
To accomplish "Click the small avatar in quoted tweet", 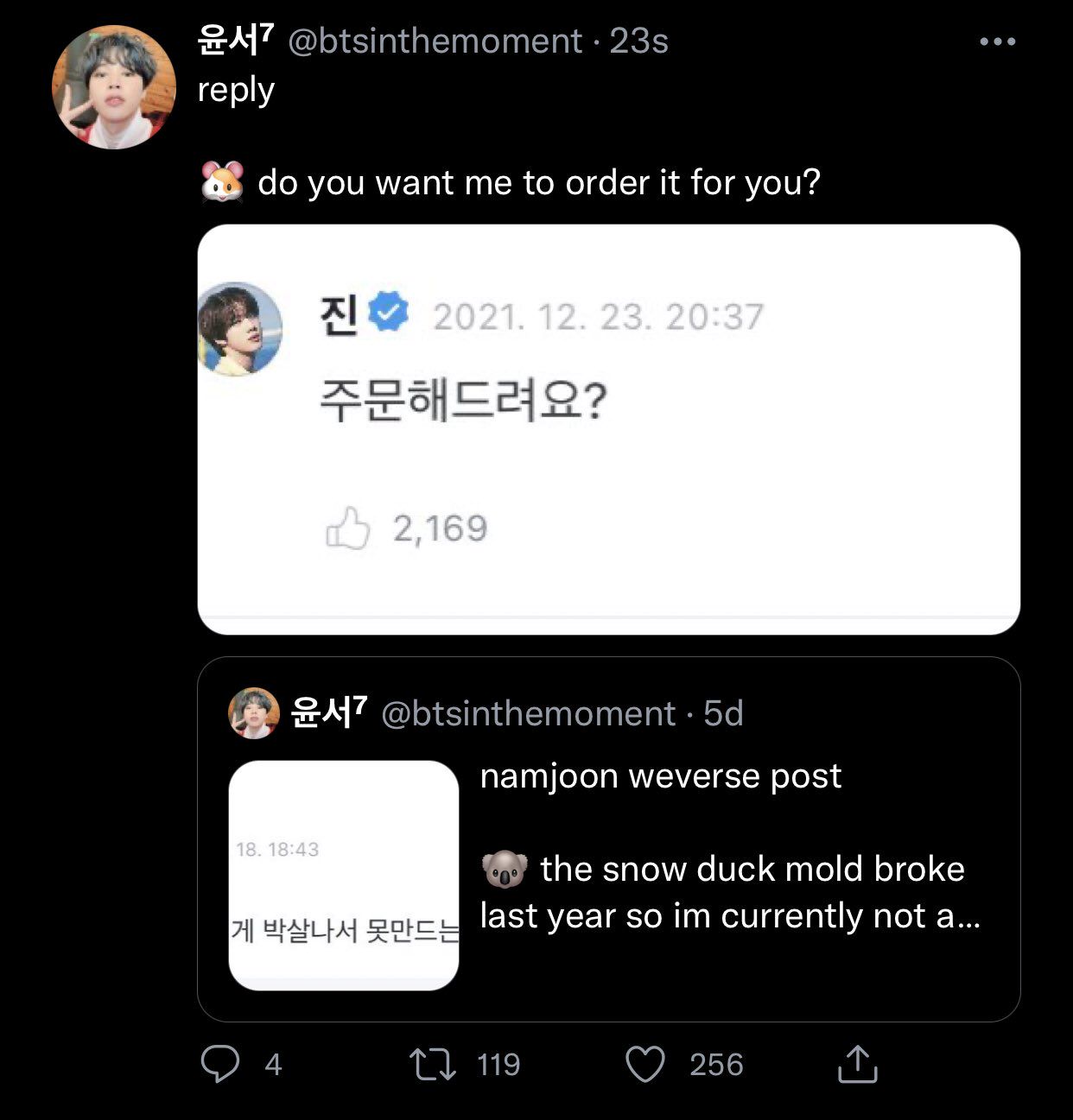I will pyautogui.click(x=254, y=713).
